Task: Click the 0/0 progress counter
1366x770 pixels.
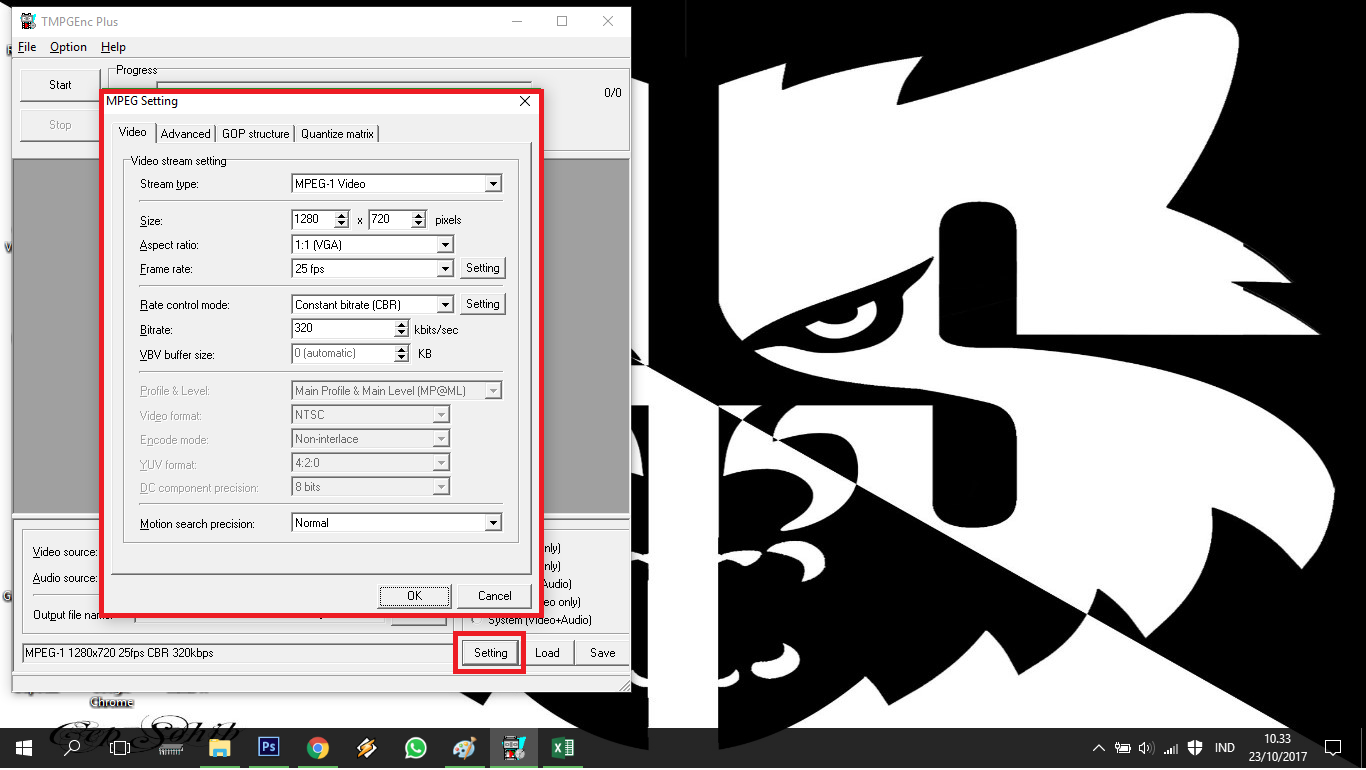Action: [612, 93]
